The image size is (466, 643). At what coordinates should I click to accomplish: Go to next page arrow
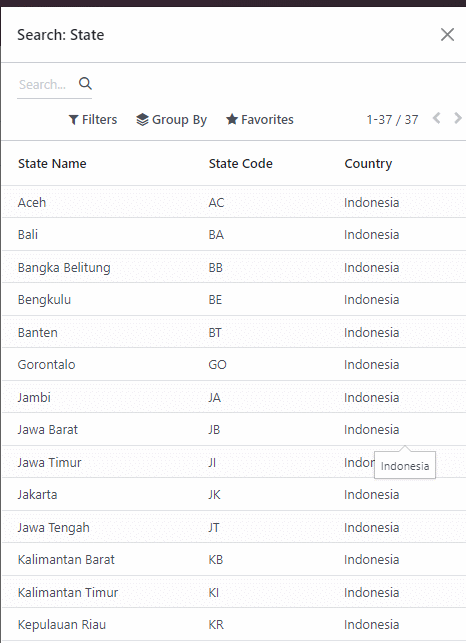[x=458, y=119]
